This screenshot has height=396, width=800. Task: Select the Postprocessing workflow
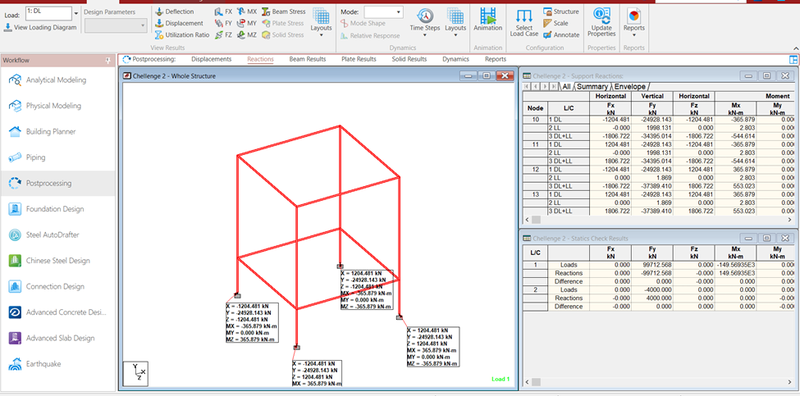pos(58,183)
